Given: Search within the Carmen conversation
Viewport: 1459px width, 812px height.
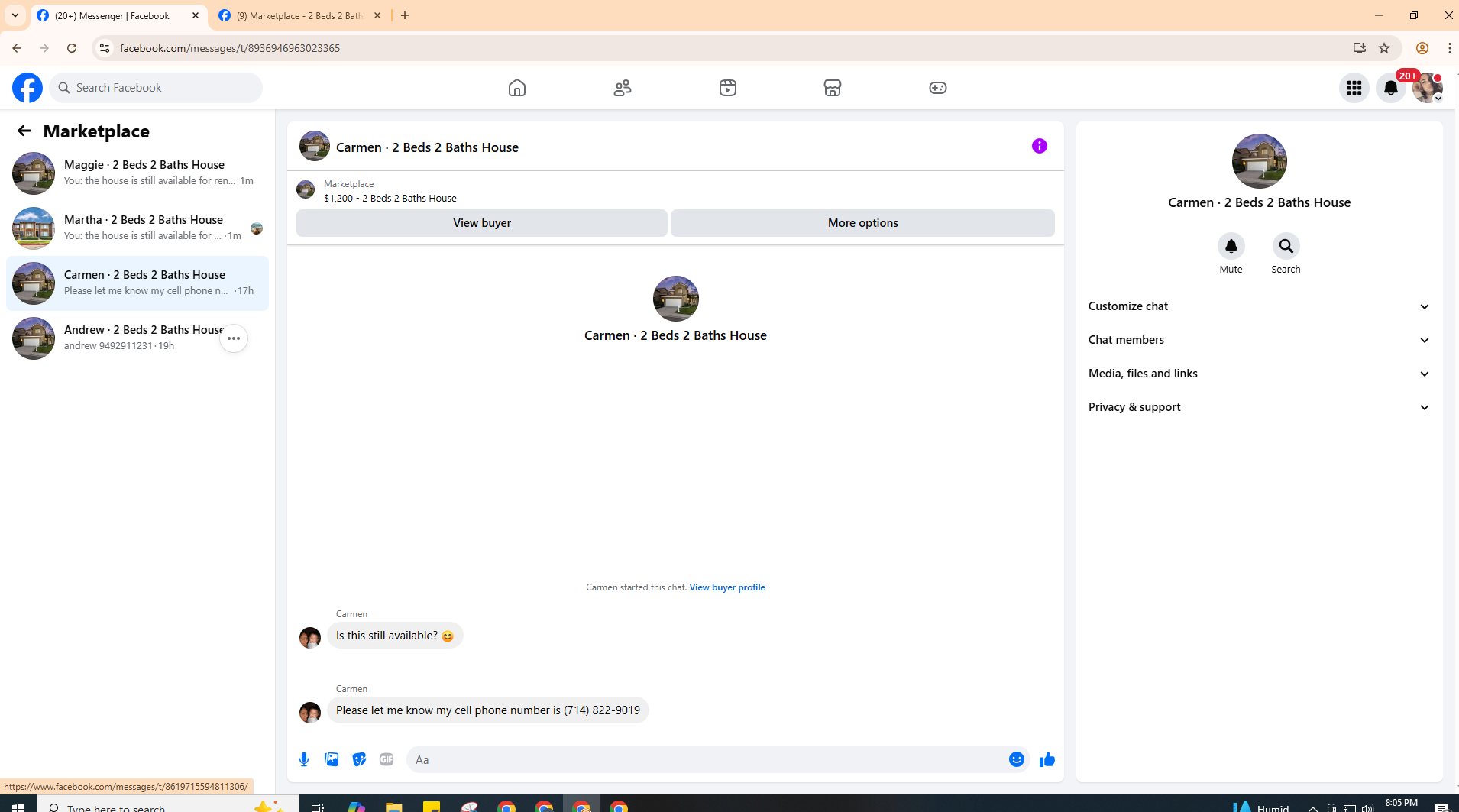Looking at the screenshot, I should click(x=1286, y=247).
